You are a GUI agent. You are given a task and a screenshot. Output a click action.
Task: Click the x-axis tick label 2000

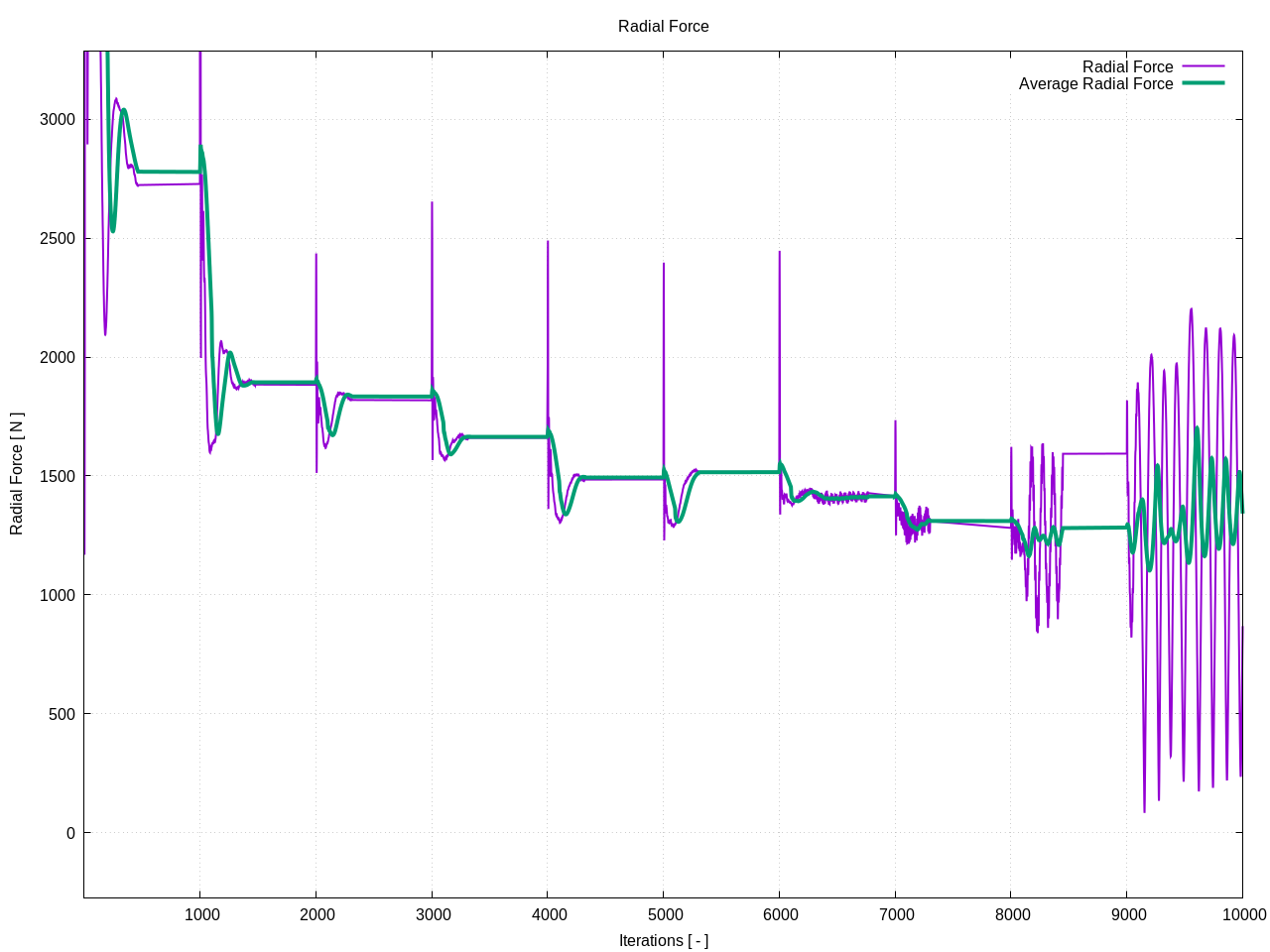click(317, 914)
